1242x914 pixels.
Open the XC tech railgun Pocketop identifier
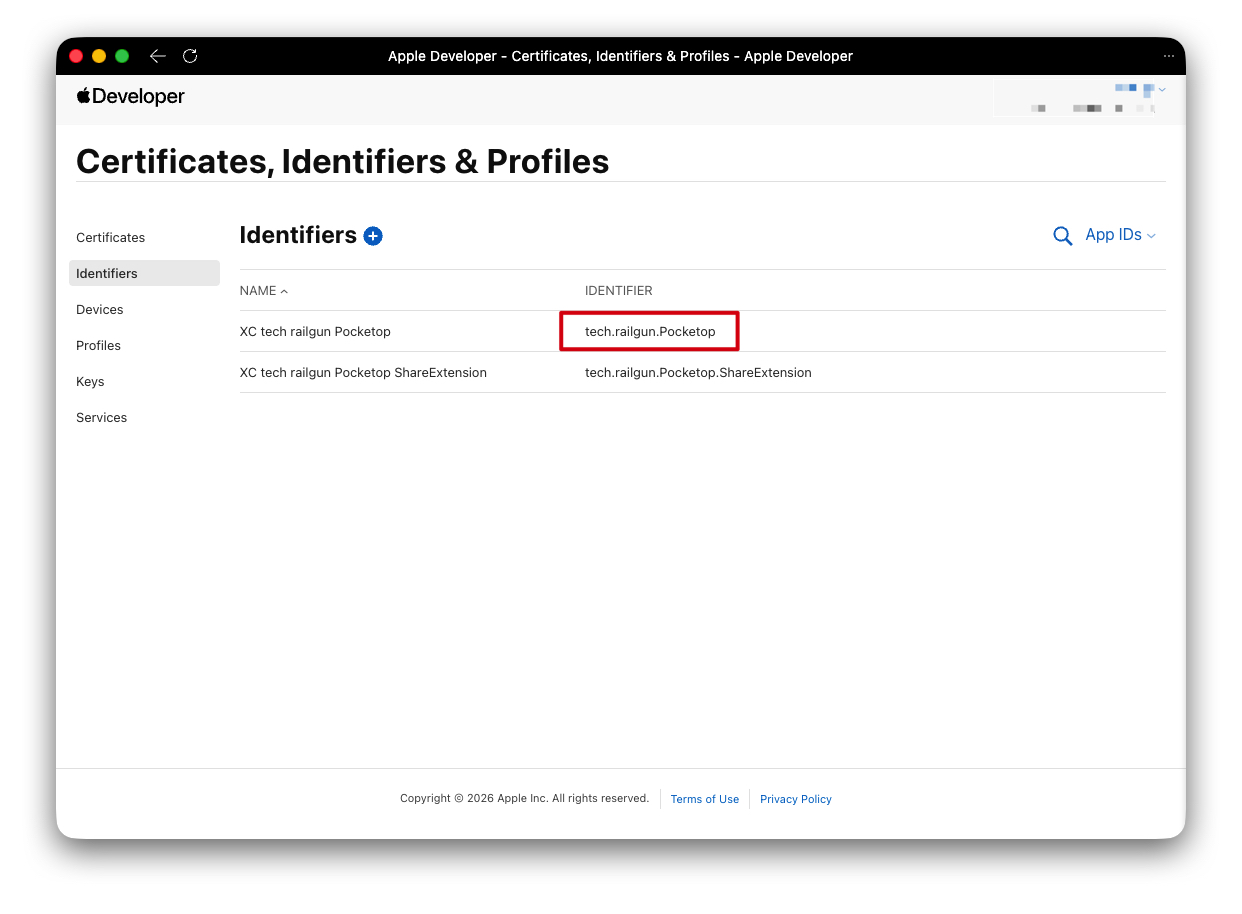point(315,332)
